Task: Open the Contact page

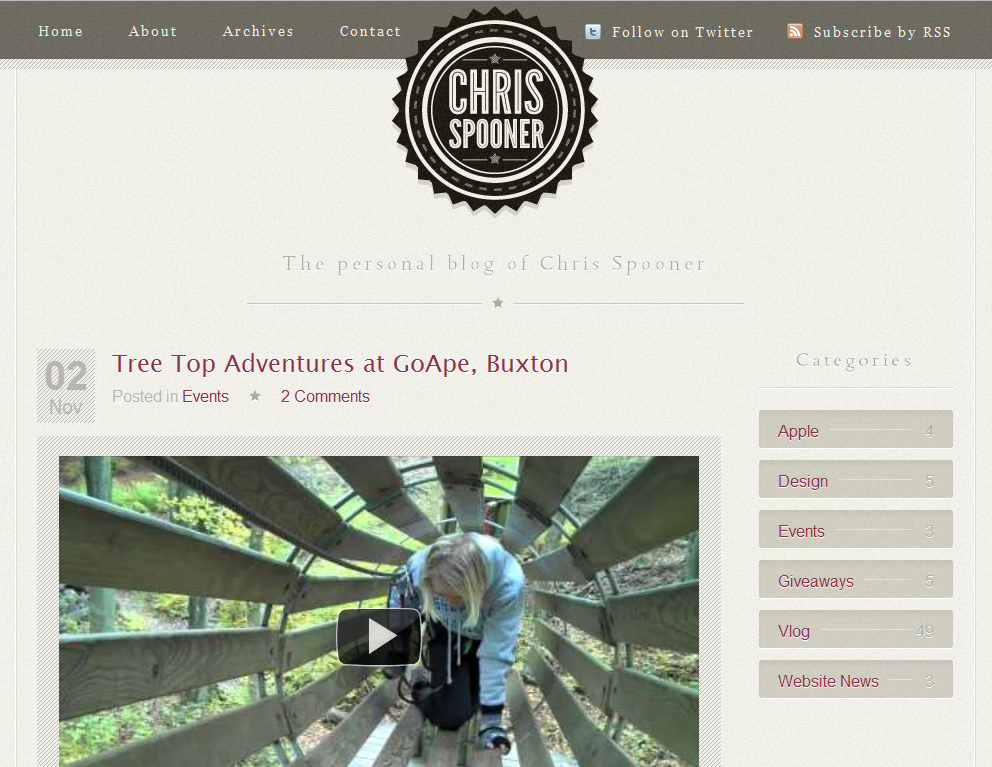Action: click(x=371, y=31)
